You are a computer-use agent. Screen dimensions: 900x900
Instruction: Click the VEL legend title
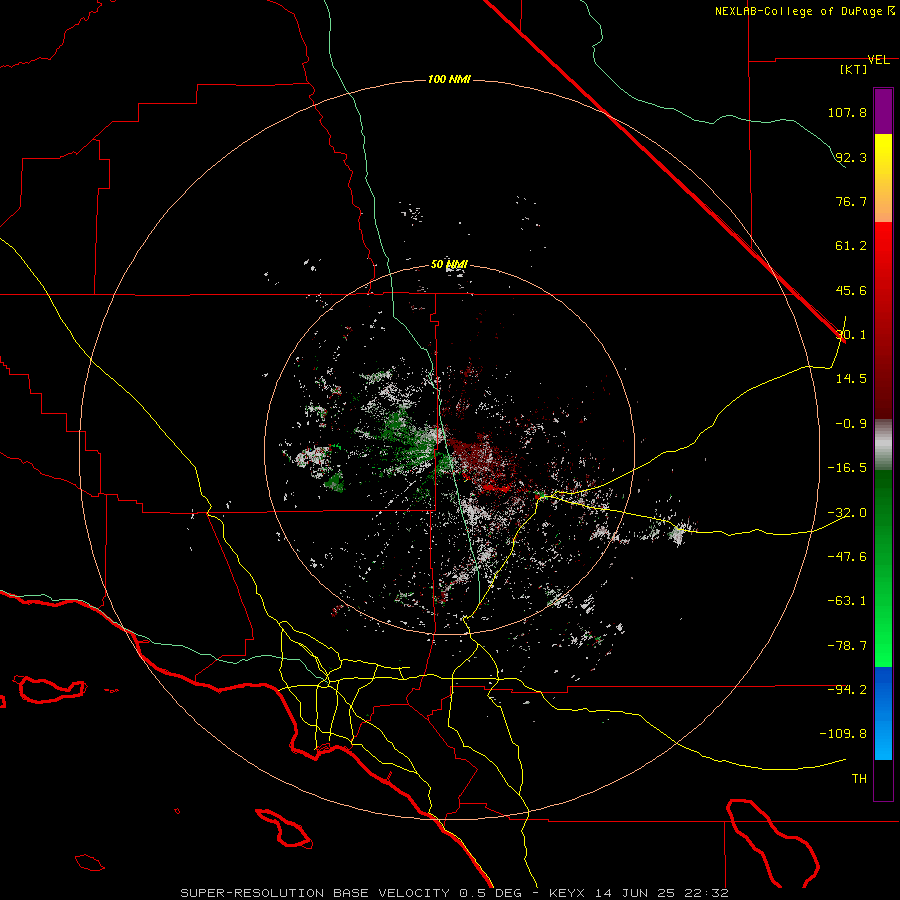point(878,60)
